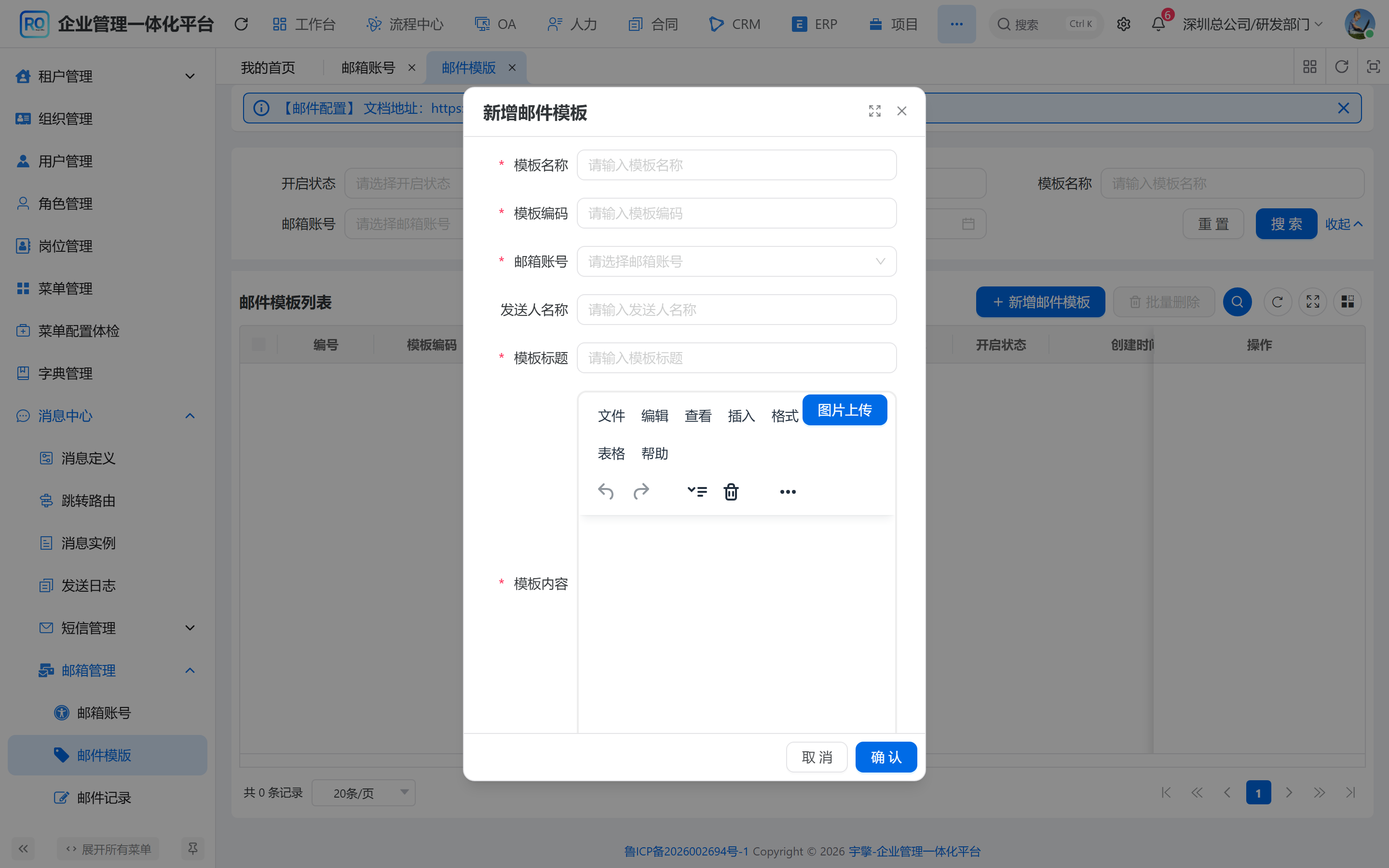Open the 20条/页 page size dropdown
Screen dimensions: 1389x868
click(x=363, y=793)
